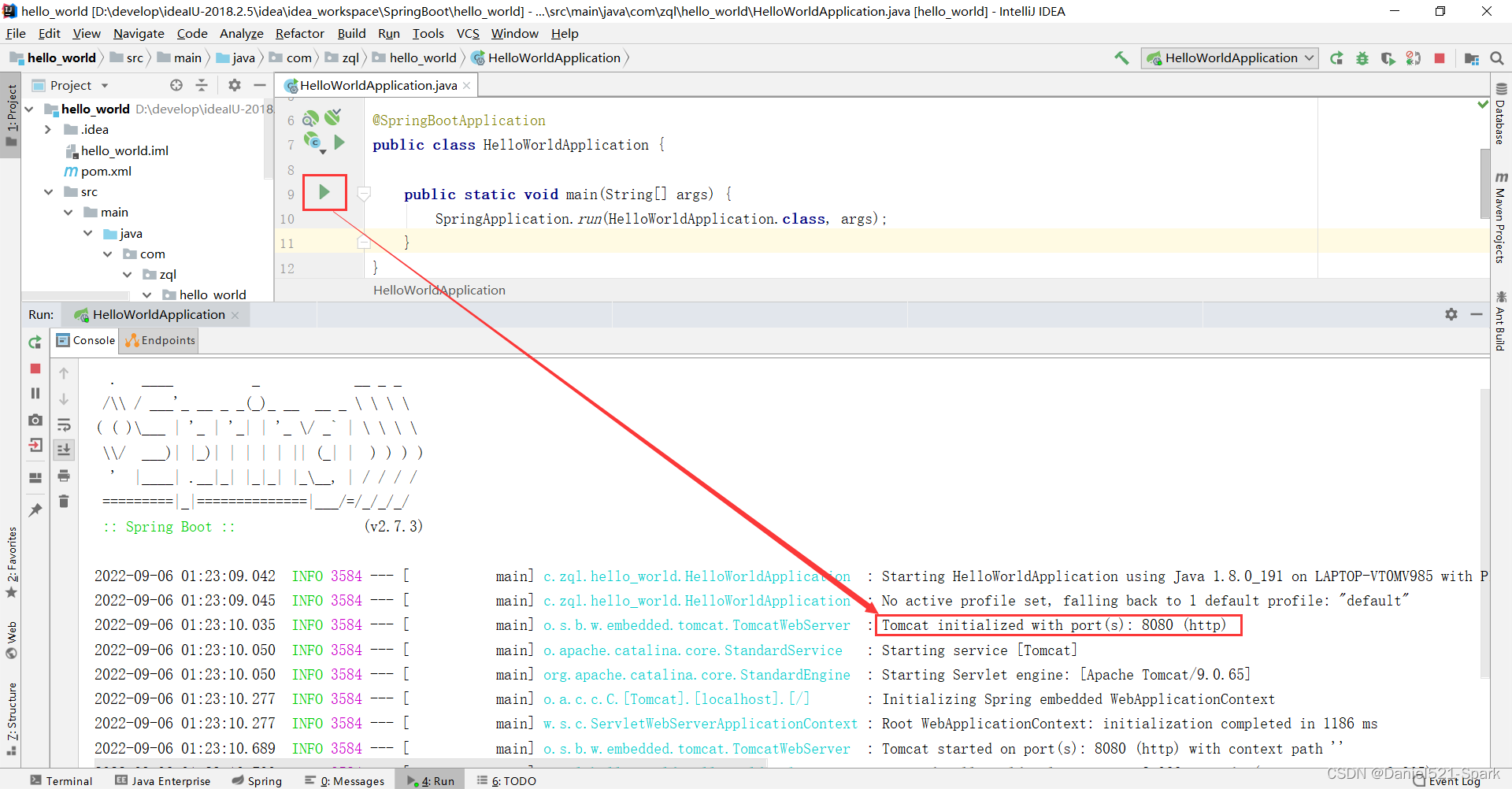1512x789 pixels.
Task: Open Project Structure from the toolbar
Action: coord(1472,58)
